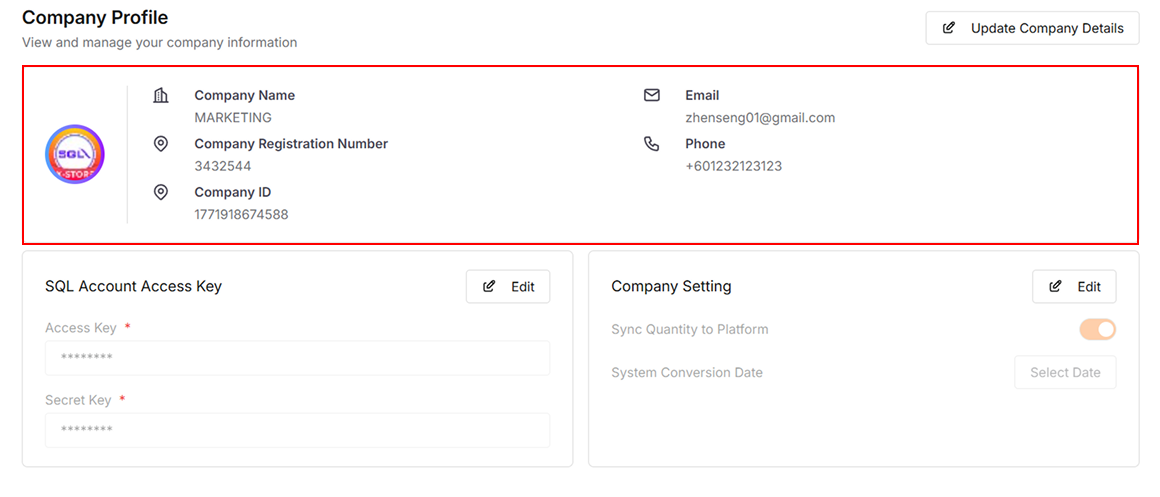
Task: Click the System Conversion Date label
Action: [687, 373]
